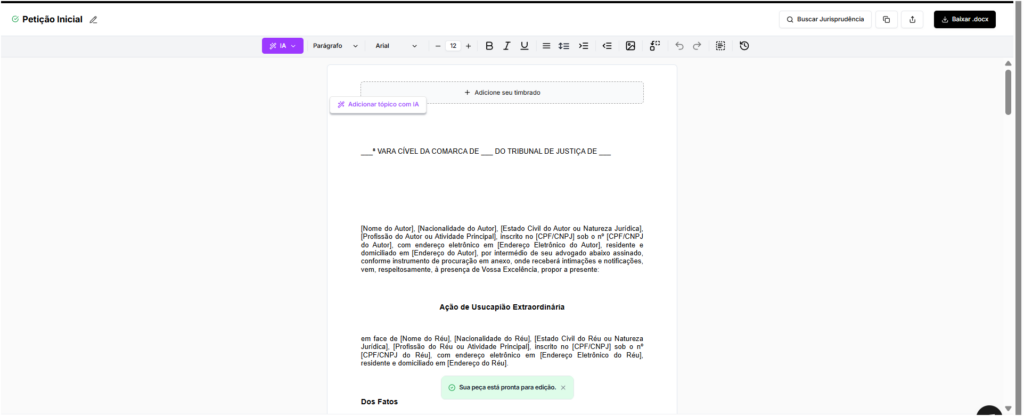This screenshot has height=416, width=1024.
Task: Increase paragraph indent
Action: click(583, 46)
